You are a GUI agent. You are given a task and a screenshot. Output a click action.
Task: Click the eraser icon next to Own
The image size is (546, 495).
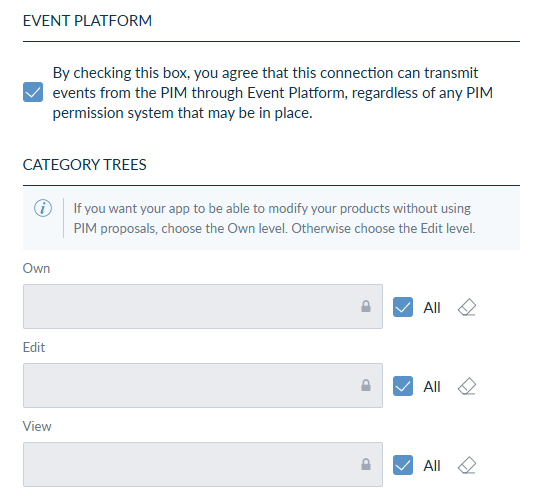tap(467, 307)
